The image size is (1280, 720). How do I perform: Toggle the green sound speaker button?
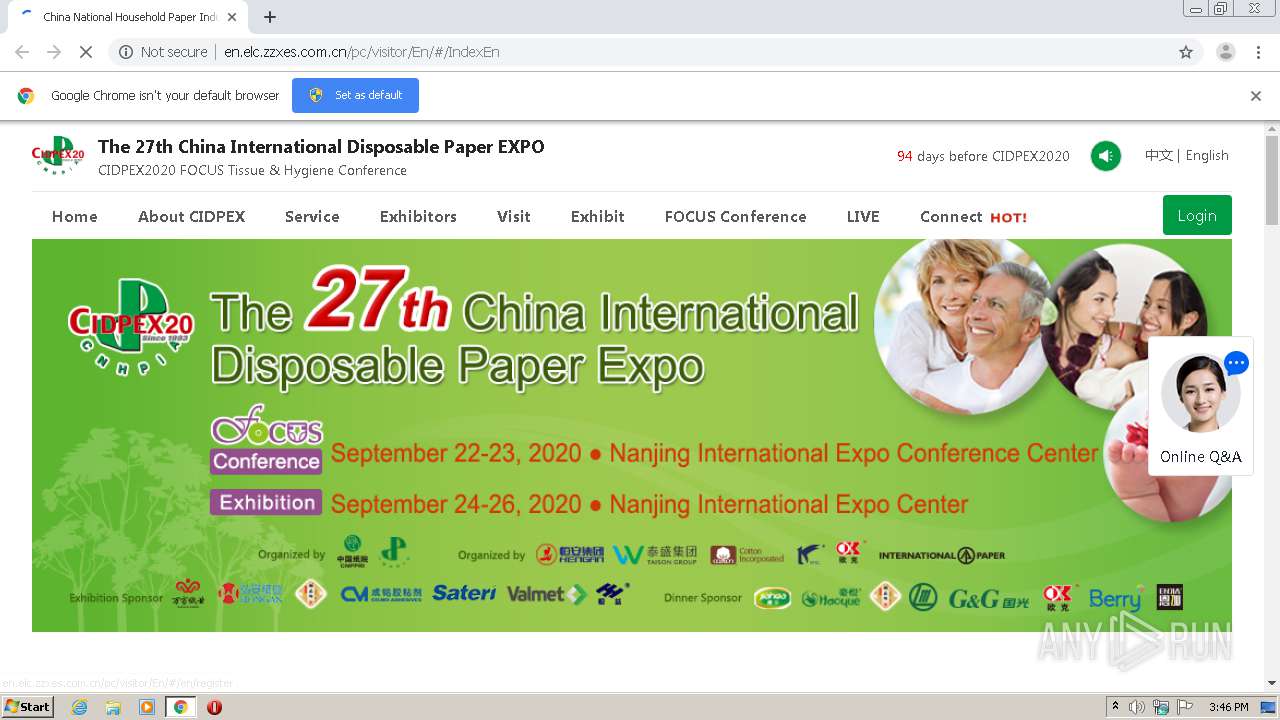pos(1105,156)
